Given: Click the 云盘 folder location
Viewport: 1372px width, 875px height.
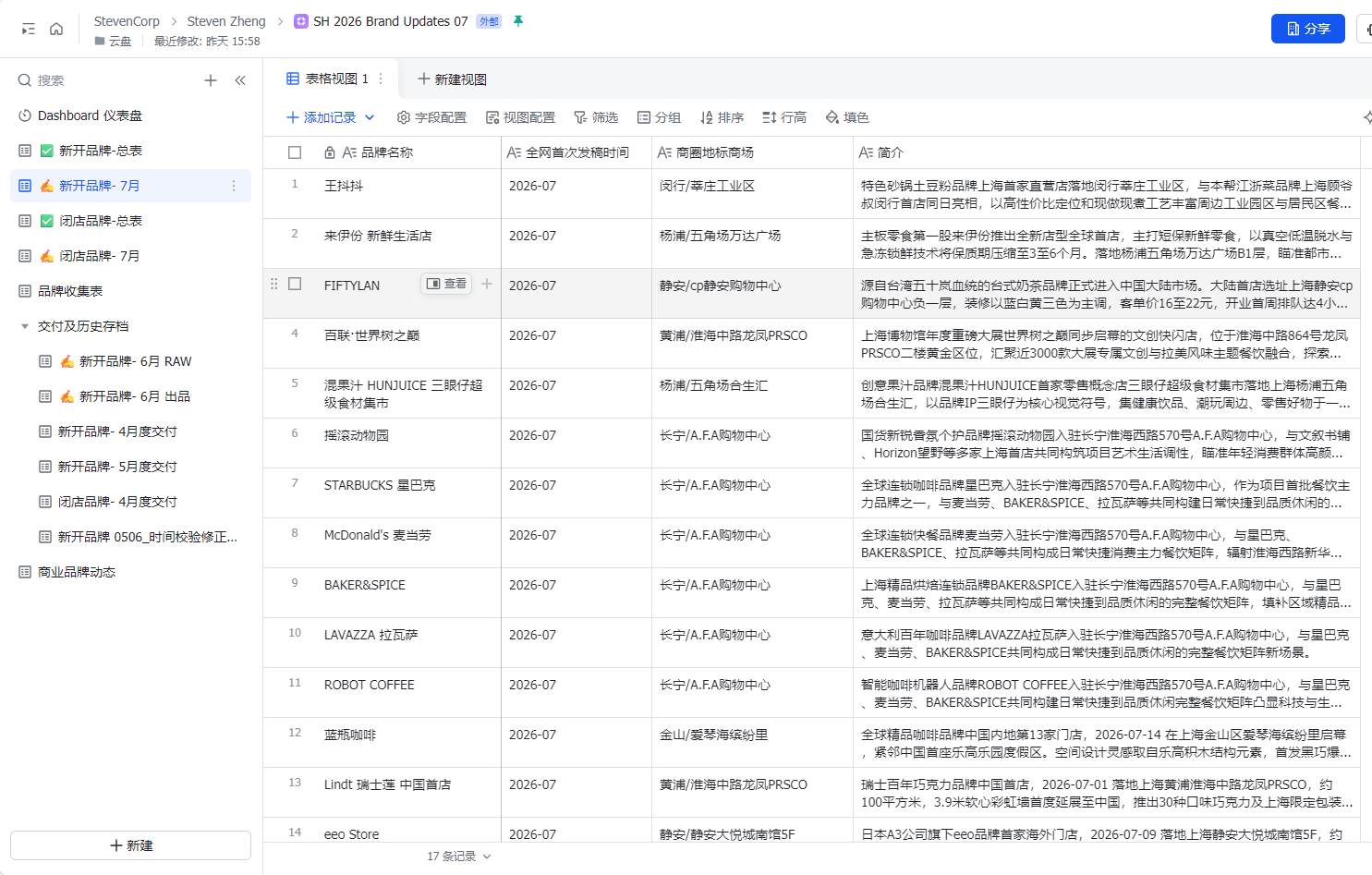Looking at the screenshot, I should (113, 42).
